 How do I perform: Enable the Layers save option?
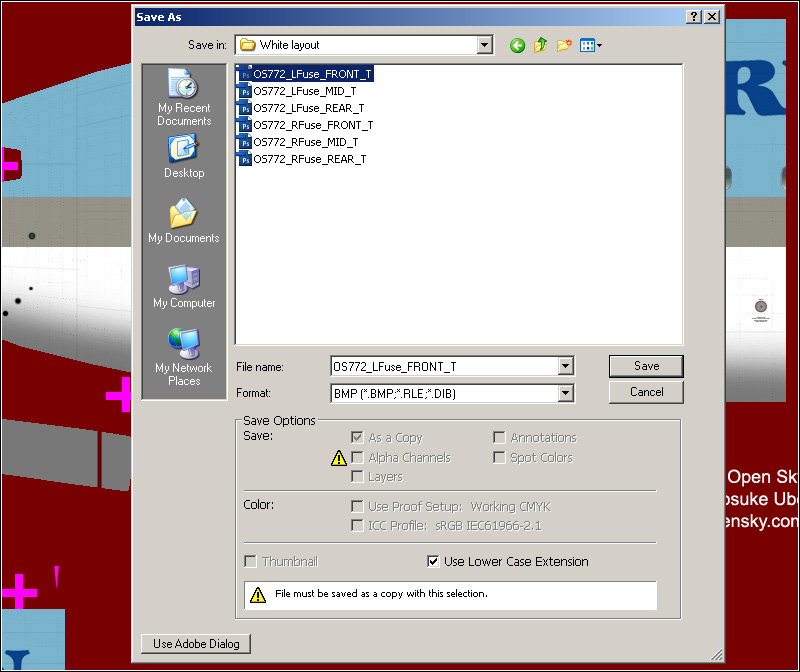(357, 477)
